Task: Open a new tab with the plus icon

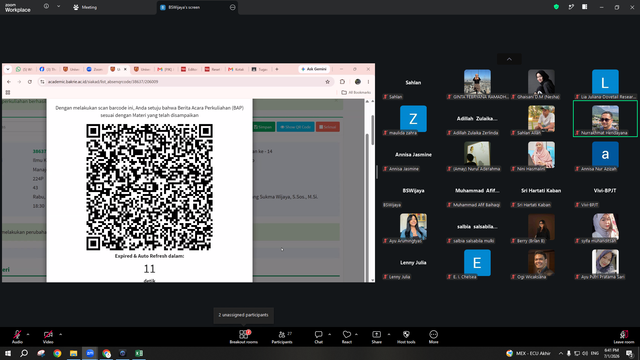Action: (x=277, y=69)
